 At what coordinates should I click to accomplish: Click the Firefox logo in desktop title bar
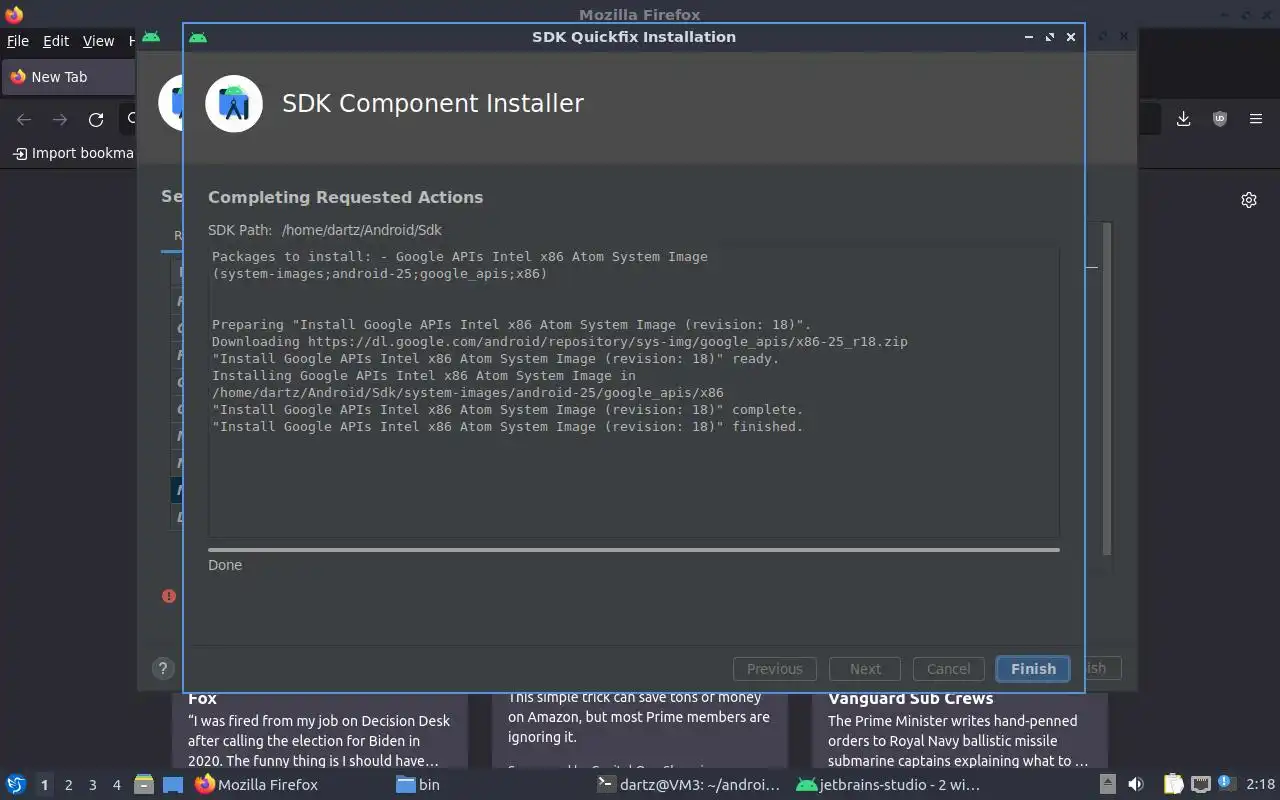pos(14,15)
